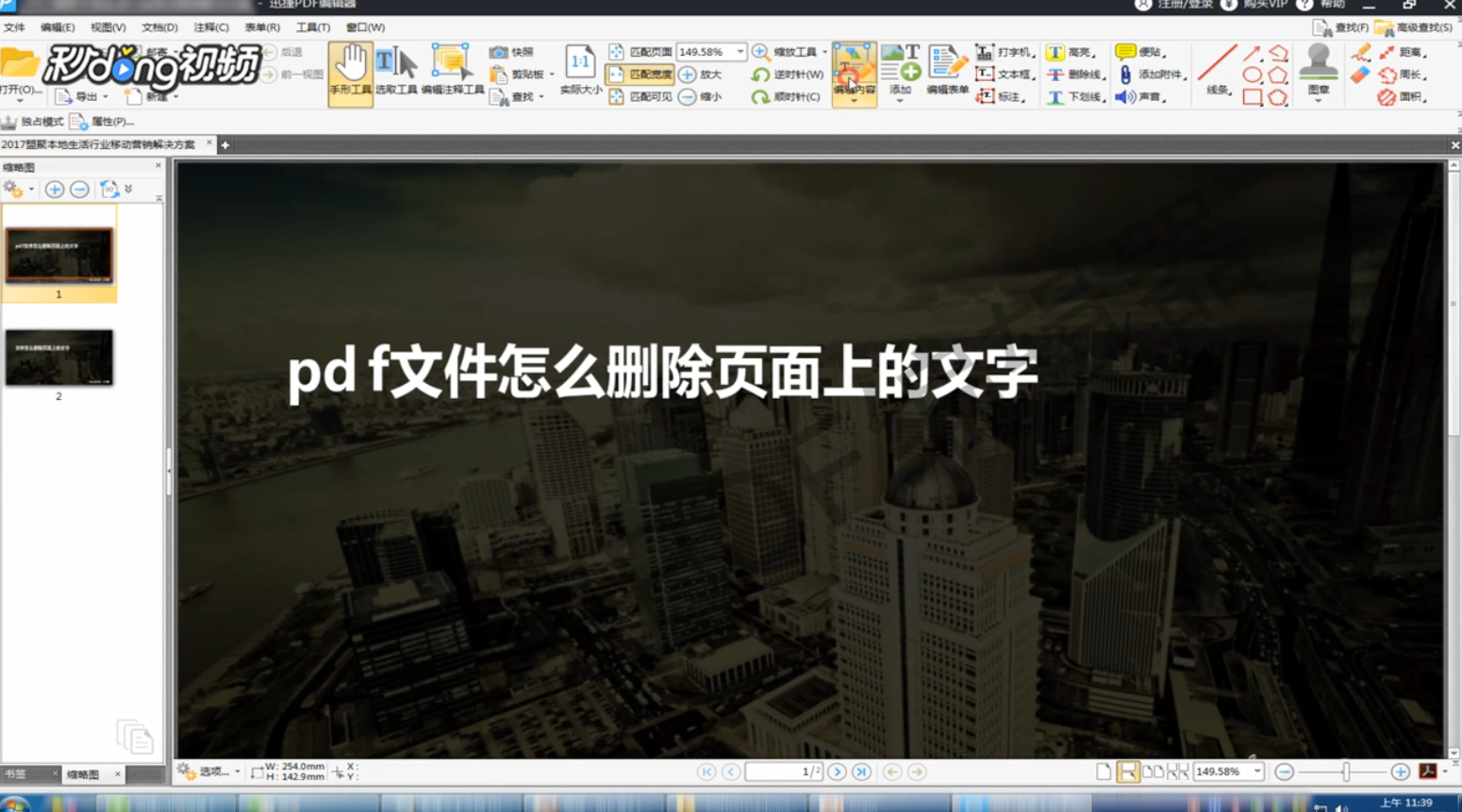Open toolbar zoom percentage 149.58% dropdown
This screenshot has width=1462, height=812.
[740, 52]
